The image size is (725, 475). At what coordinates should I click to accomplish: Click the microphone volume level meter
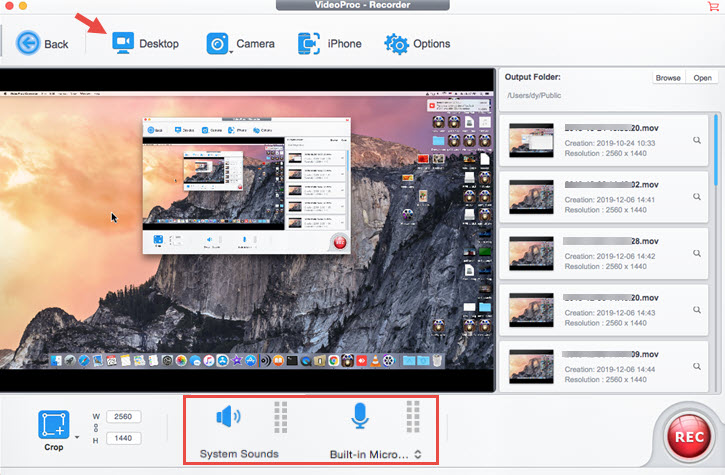[x=413, y=417]
